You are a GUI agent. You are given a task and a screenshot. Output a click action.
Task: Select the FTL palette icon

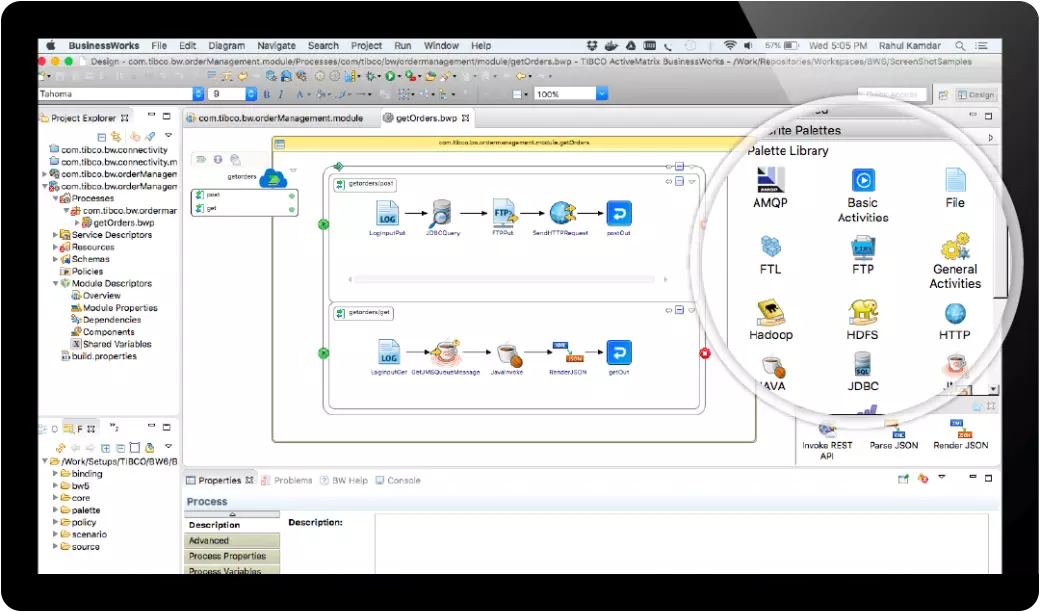[x=770, y=247]
